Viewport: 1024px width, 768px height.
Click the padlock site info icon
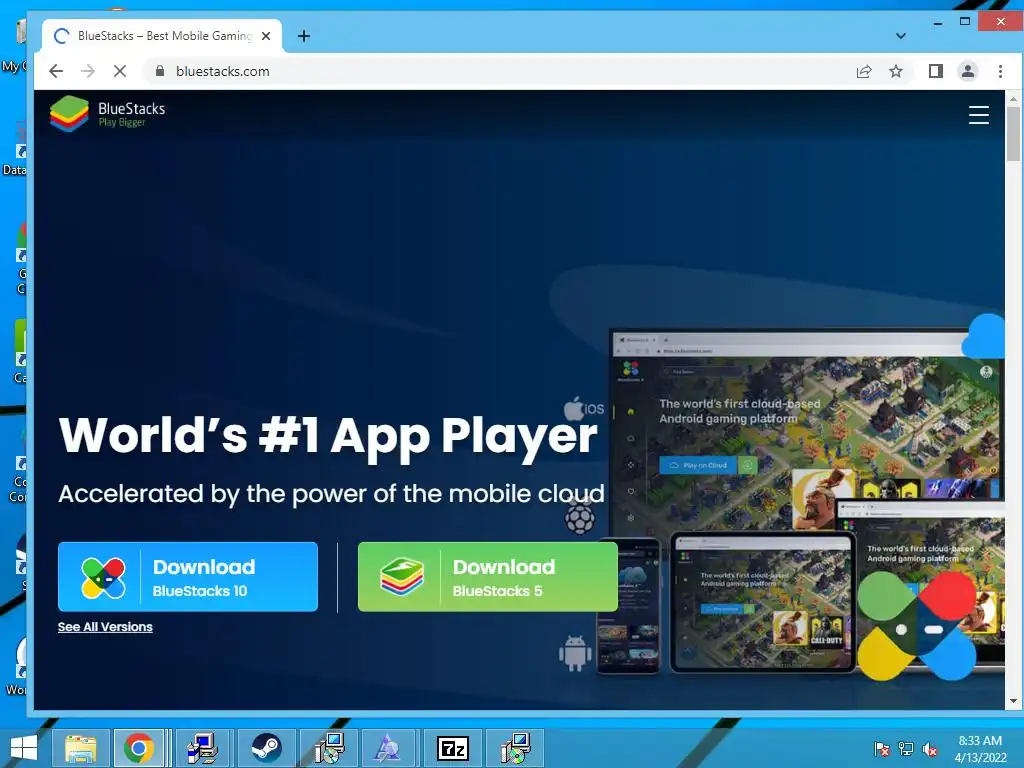coord(159,71)
